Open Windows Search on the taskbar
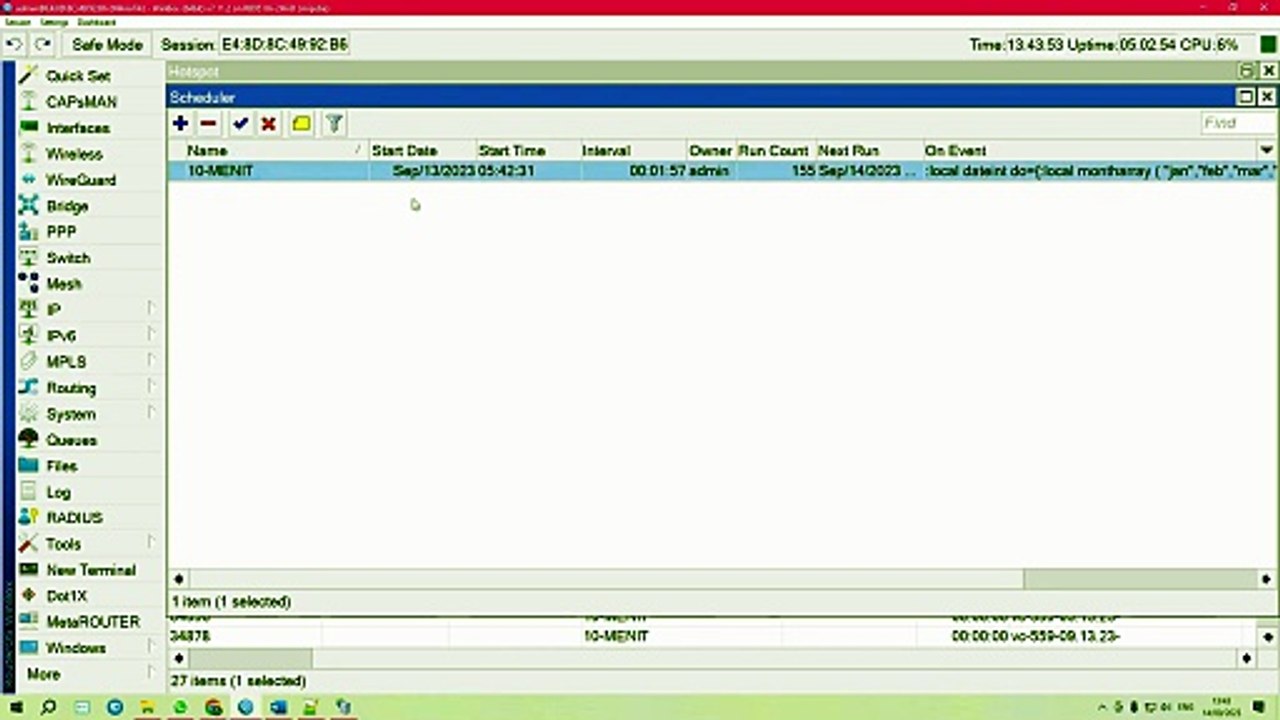The width and height of the screenshot is (1280, 720). click(48, 707)
